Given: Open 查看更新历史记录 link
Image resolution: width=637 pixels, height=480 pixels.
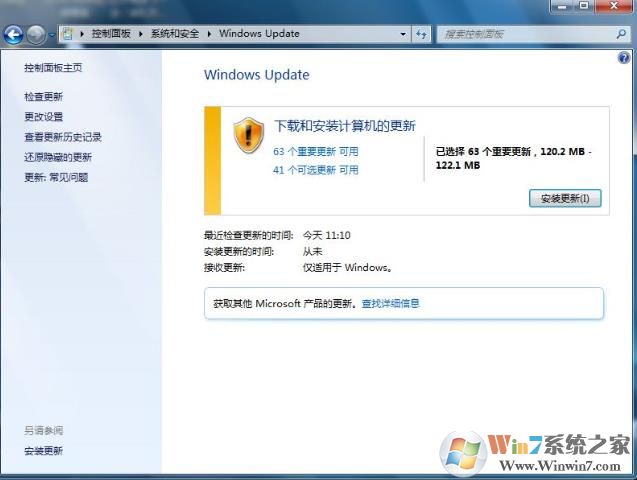Looking at the screenshot, I should pos(63,137).
